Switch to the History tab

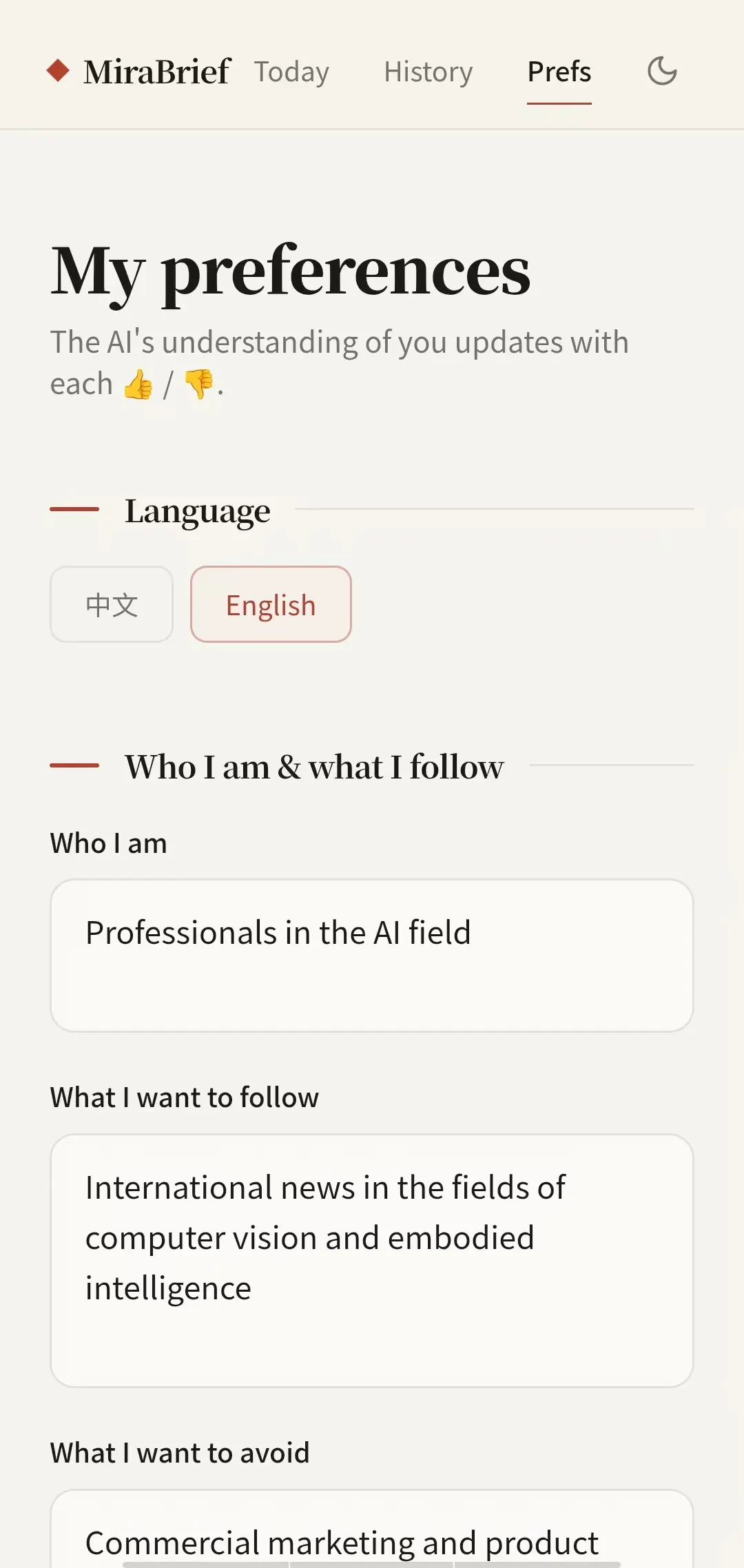pyautogui.click(x=428, y=72)
